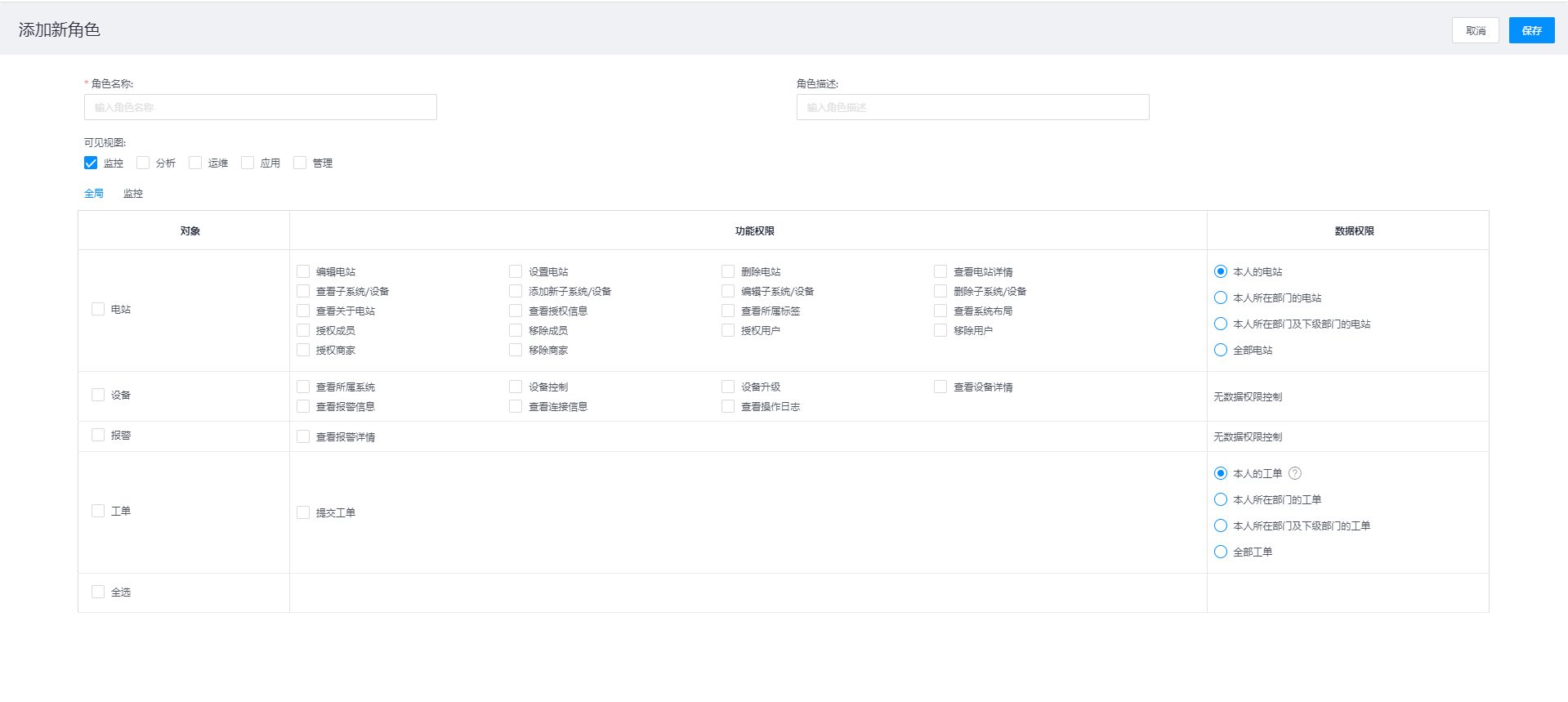Check the 删除电站 permission checkbox
1568x702 pixels.
[x=728, y=271]
